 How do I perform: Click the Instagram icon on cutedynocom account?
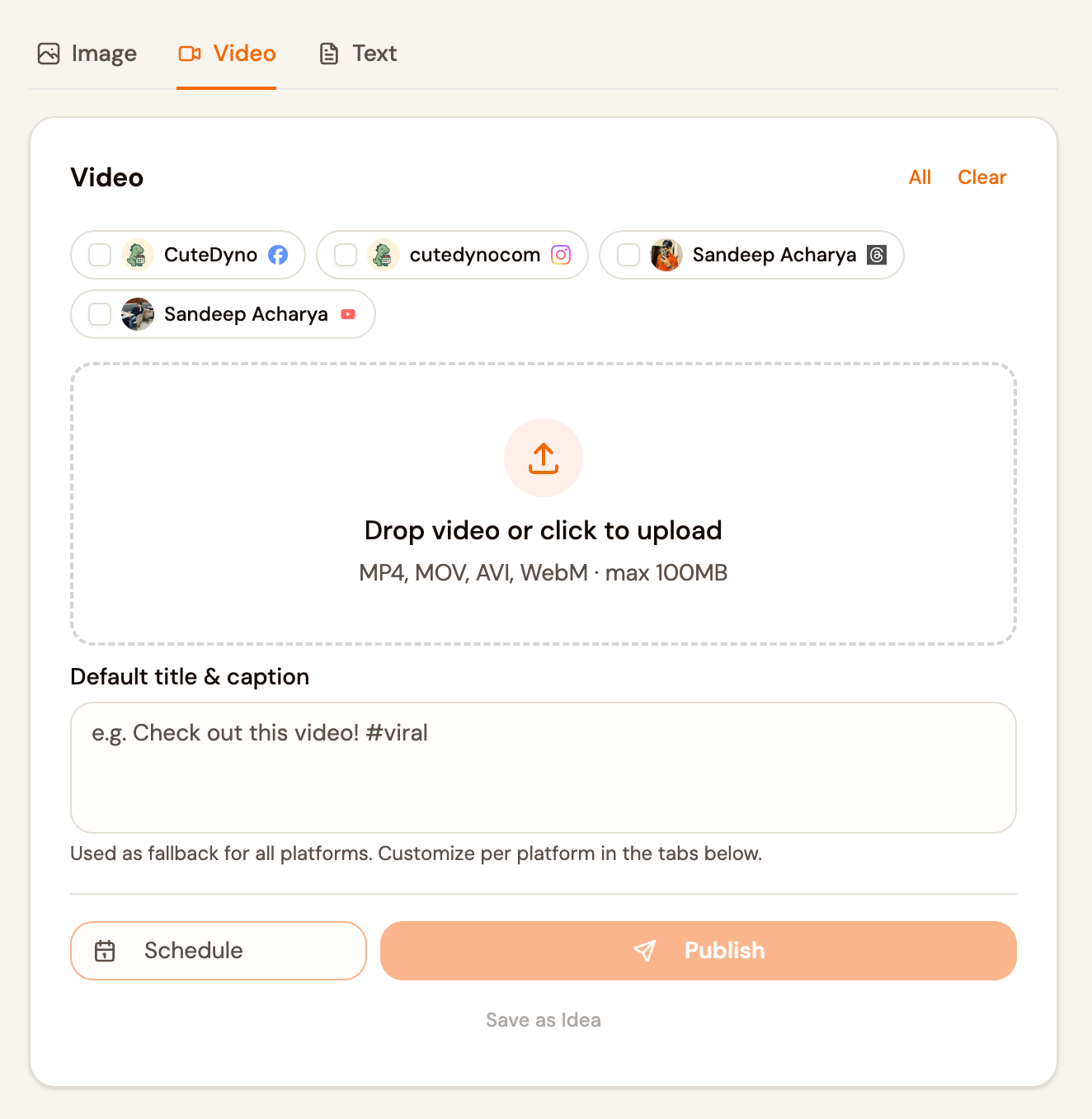tap(561, 255)
